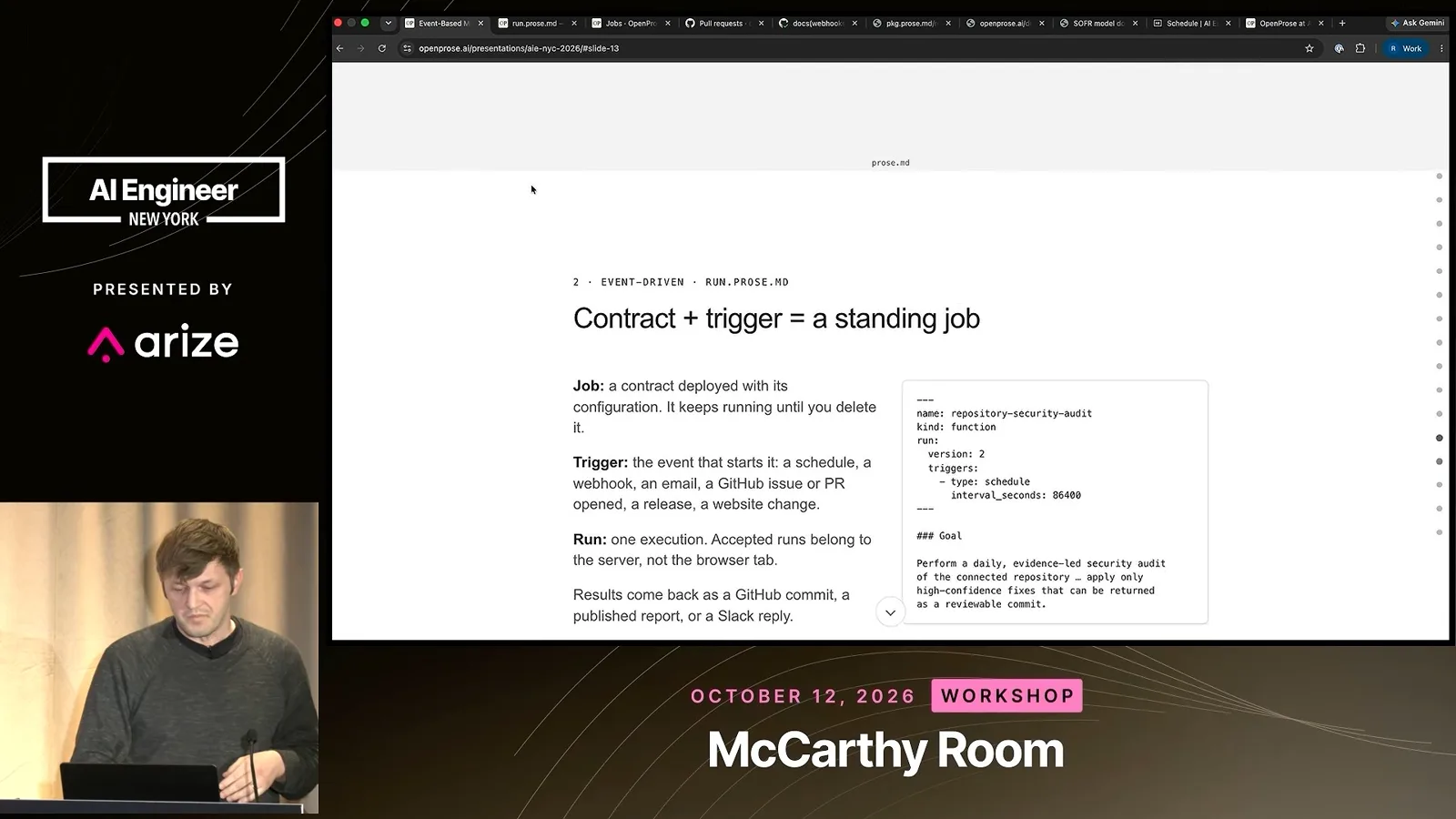Click the down chevron below the slide

[x=890, y=612]
